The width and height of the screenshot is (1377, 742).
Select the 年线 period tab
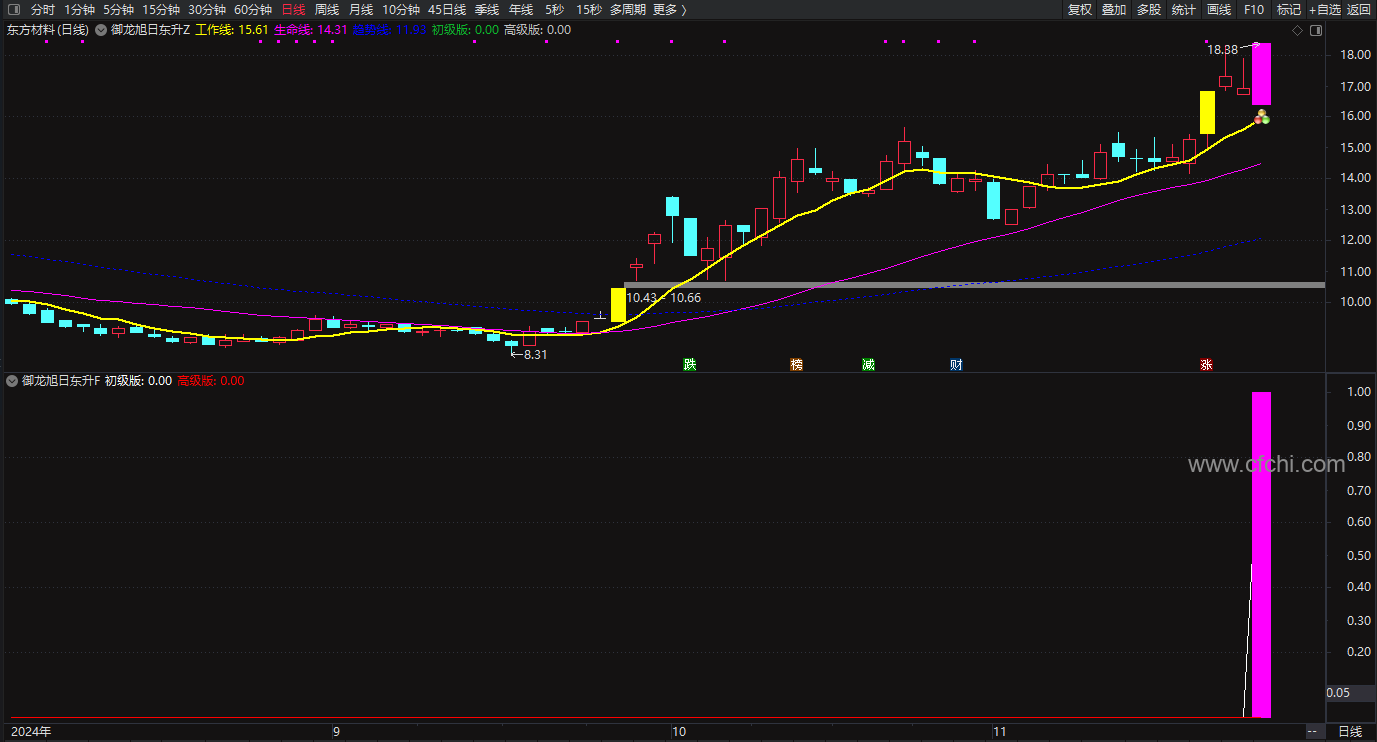[521, 9]
